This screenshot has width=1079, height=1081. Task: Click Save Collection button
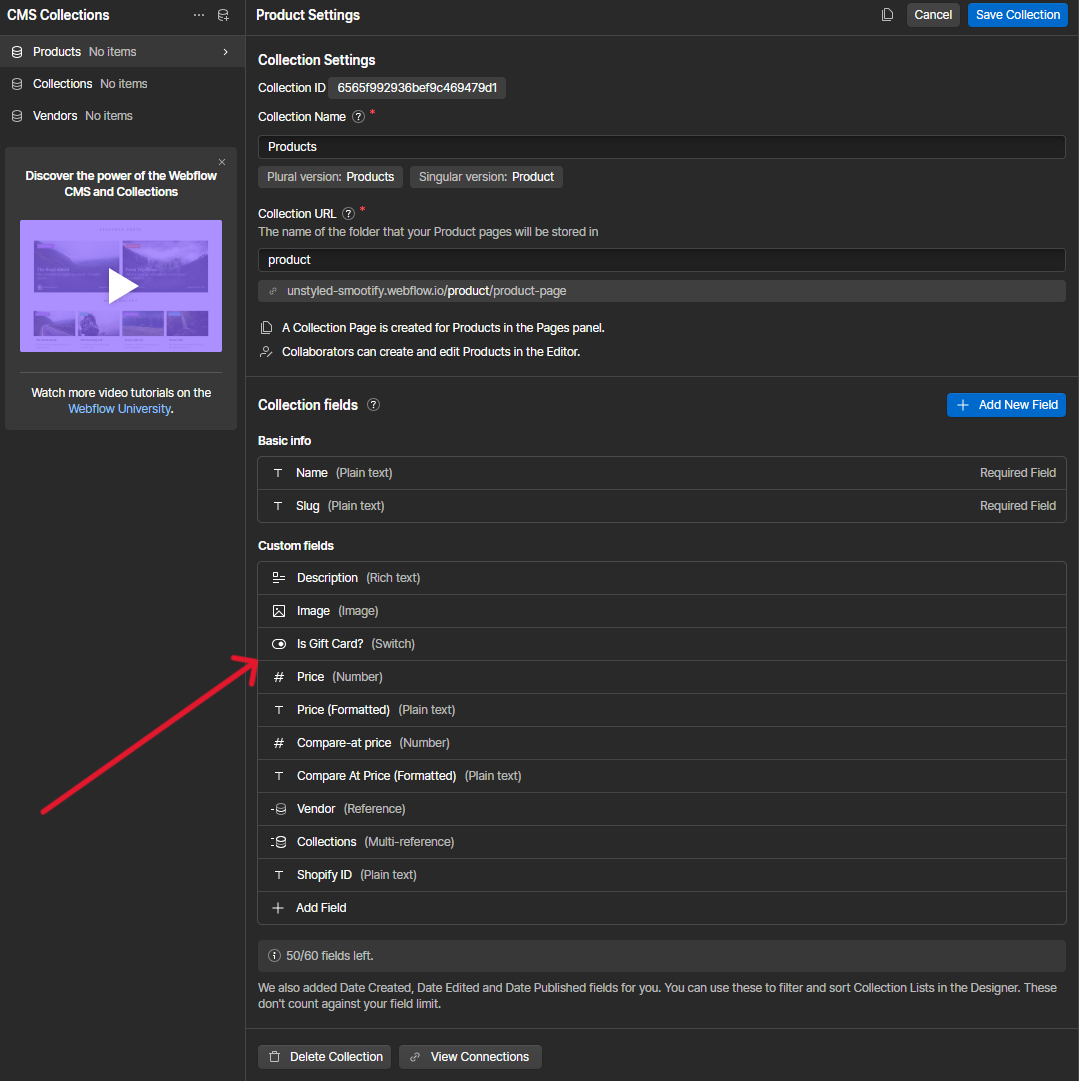[x=1017, y=15]
